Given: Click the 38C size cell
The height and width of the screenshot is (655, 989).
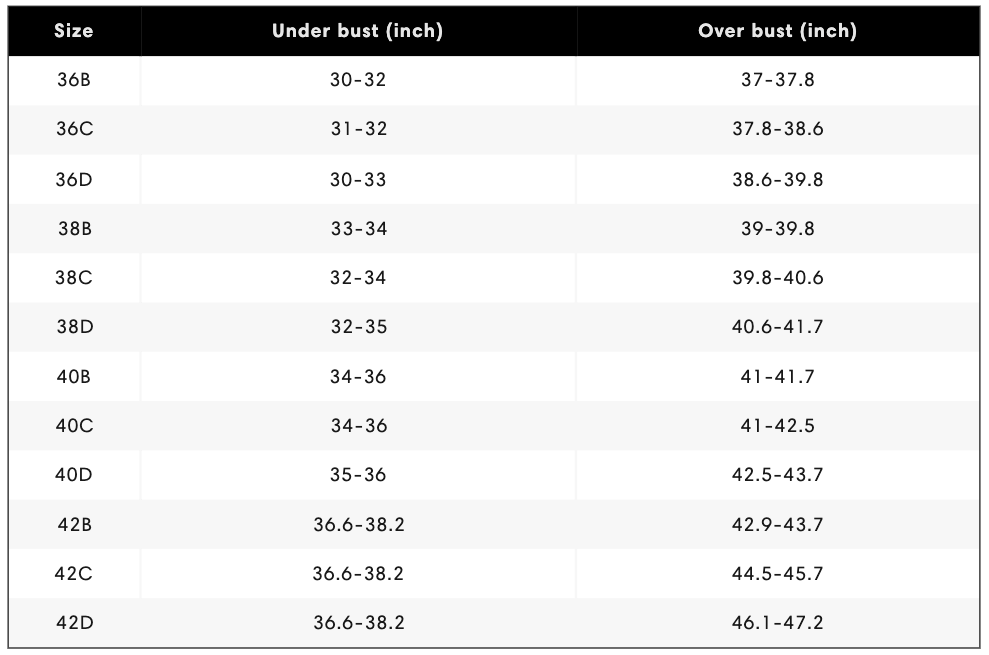Looking at the screenshot, I should [74, 277].
